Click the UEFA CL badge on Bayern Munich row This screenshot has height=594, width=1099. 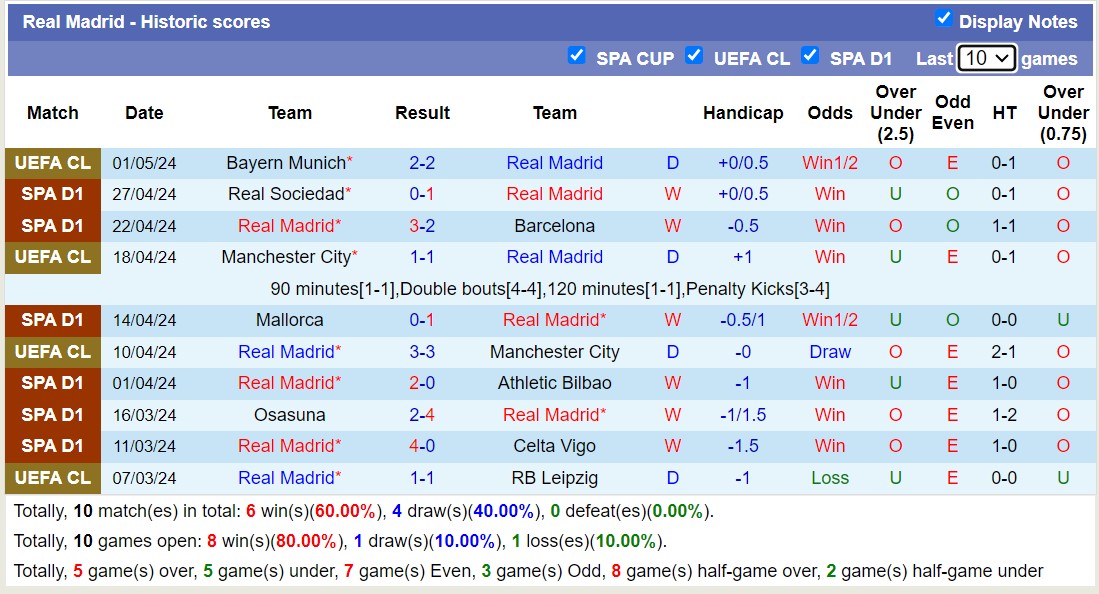(x=52, y=162)
